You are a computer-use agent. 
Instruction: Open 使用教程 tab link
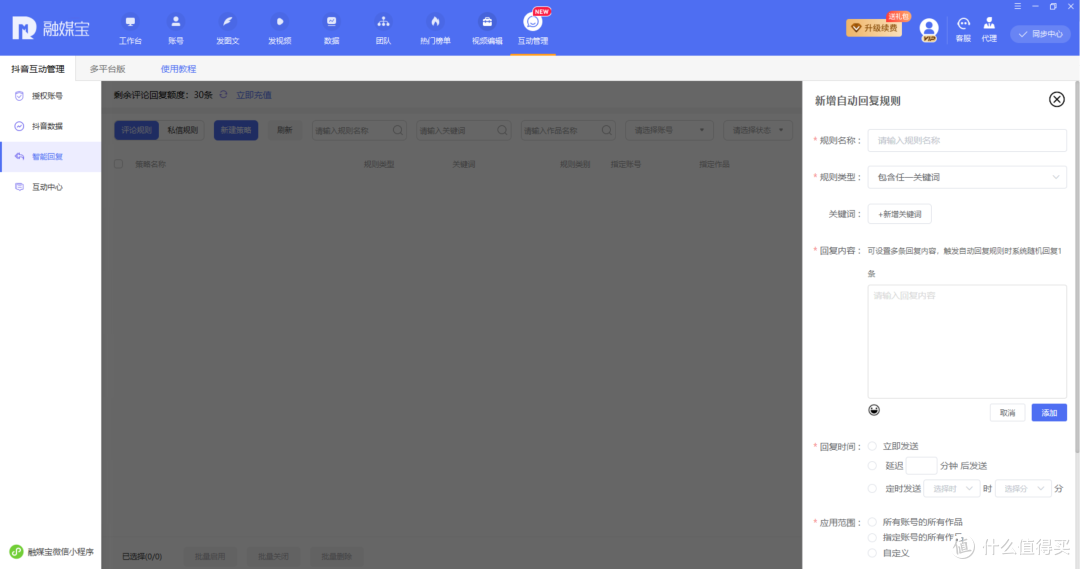point(178,69)
